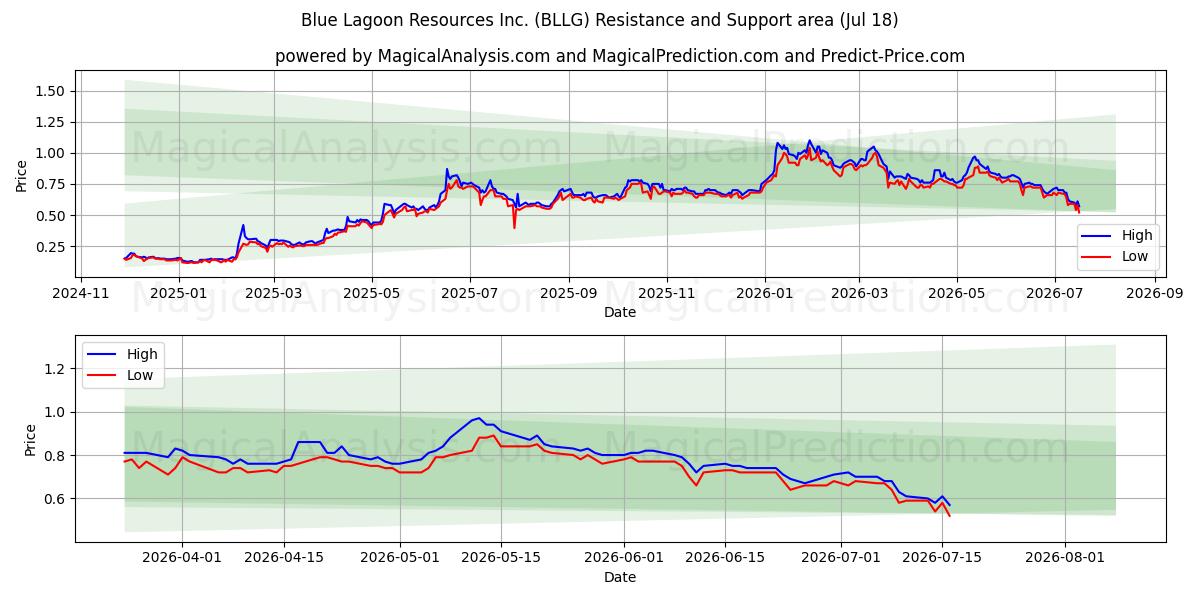Click the 2026-09 tick label on the top chart
The width and height of the screenshot is (1200, 600).
[x=1154, y=294]
